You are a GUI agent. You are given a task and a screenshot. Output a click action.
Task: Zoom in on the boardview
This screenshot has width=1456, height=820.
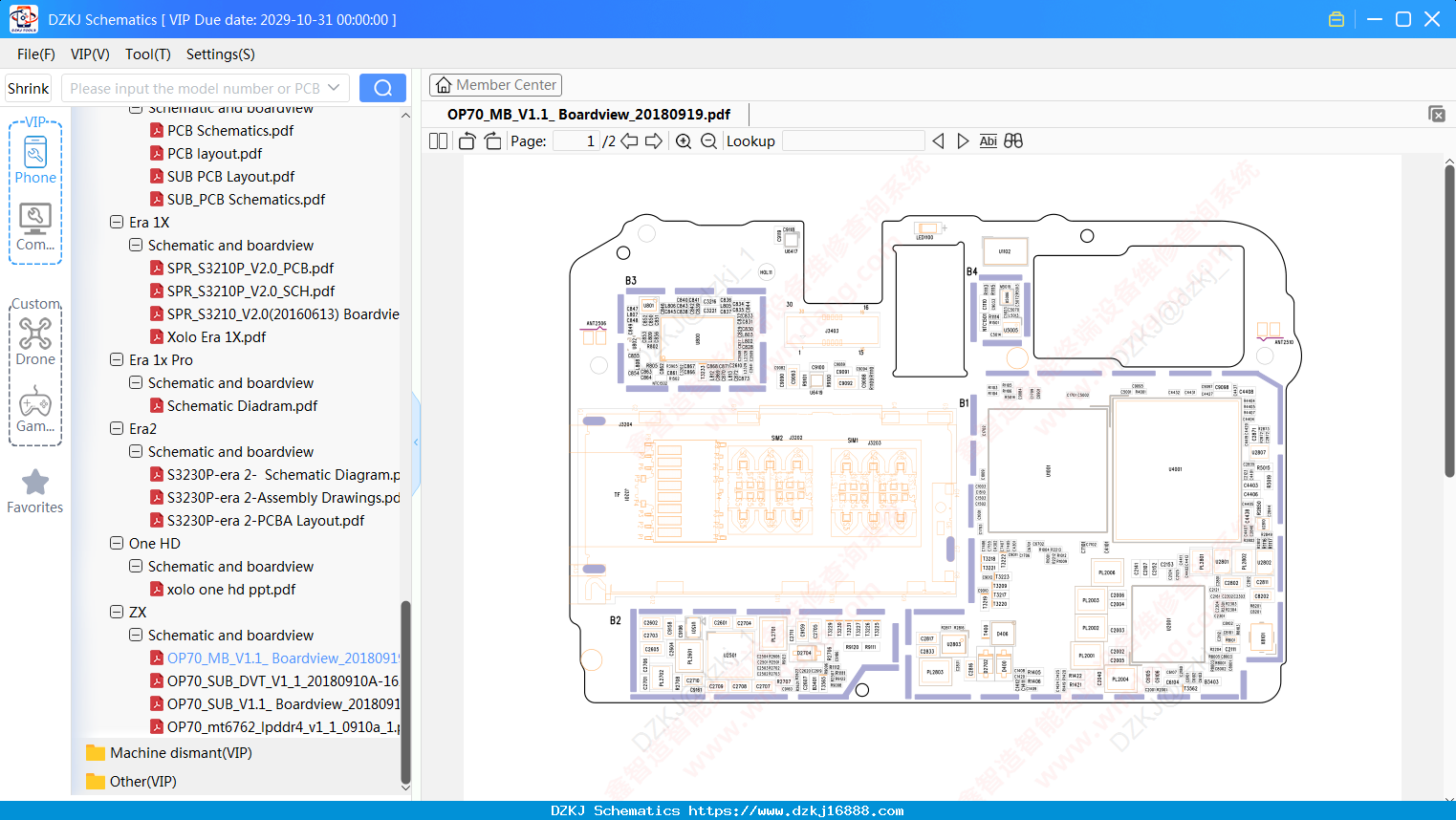(684, 141)
